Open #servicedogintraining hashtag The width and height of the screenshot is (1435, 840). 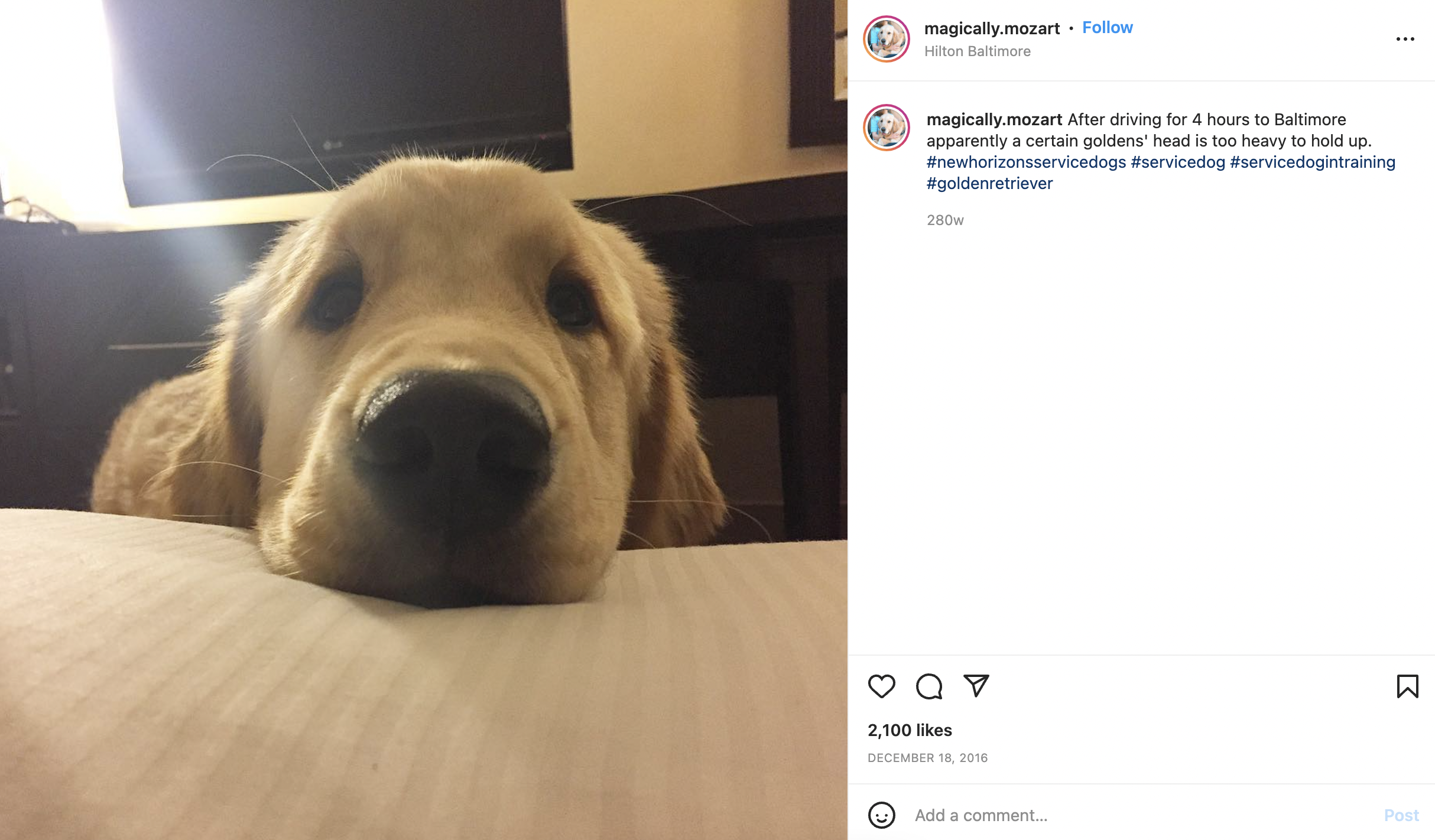1313,162
